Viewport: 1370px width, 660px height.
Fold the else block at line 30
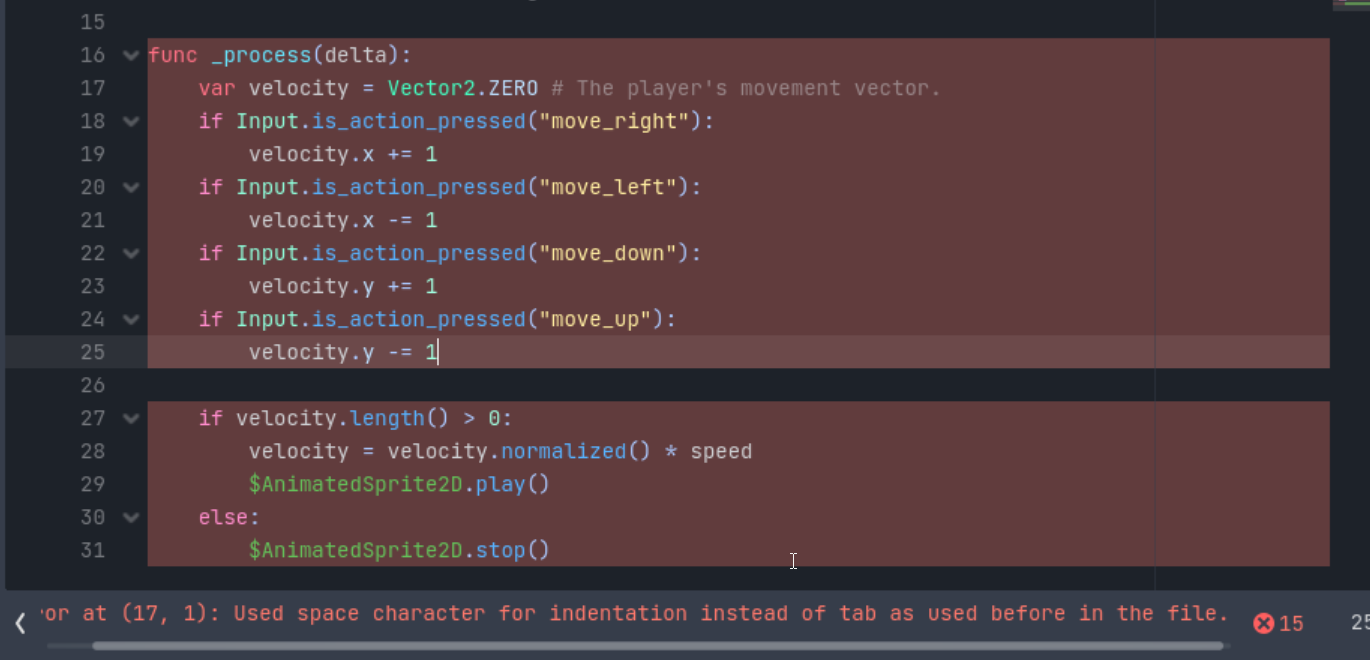click(x=130, y=517)
